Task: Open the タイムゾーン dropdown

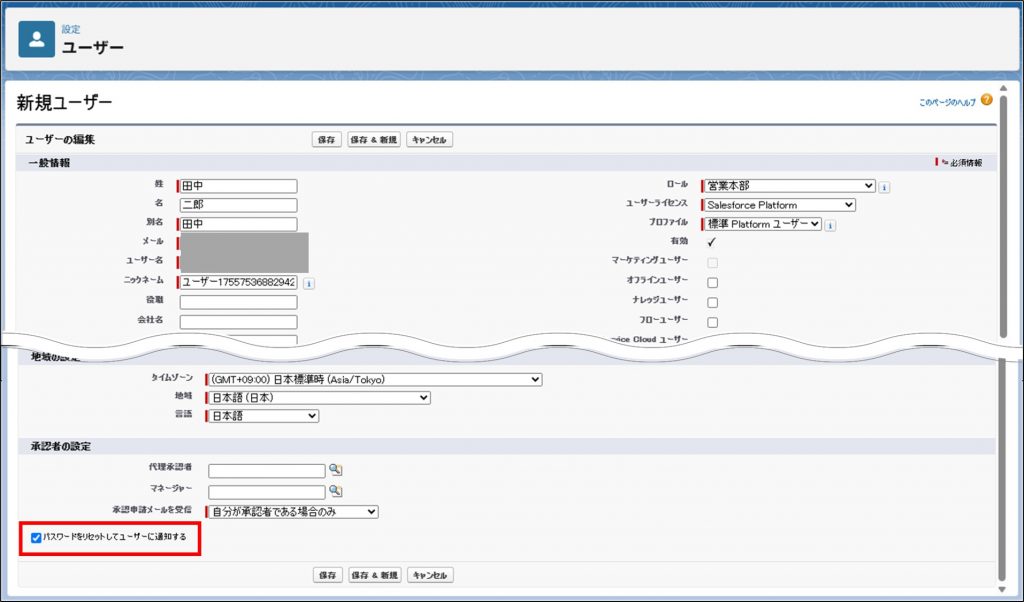Action: (373, 380)
